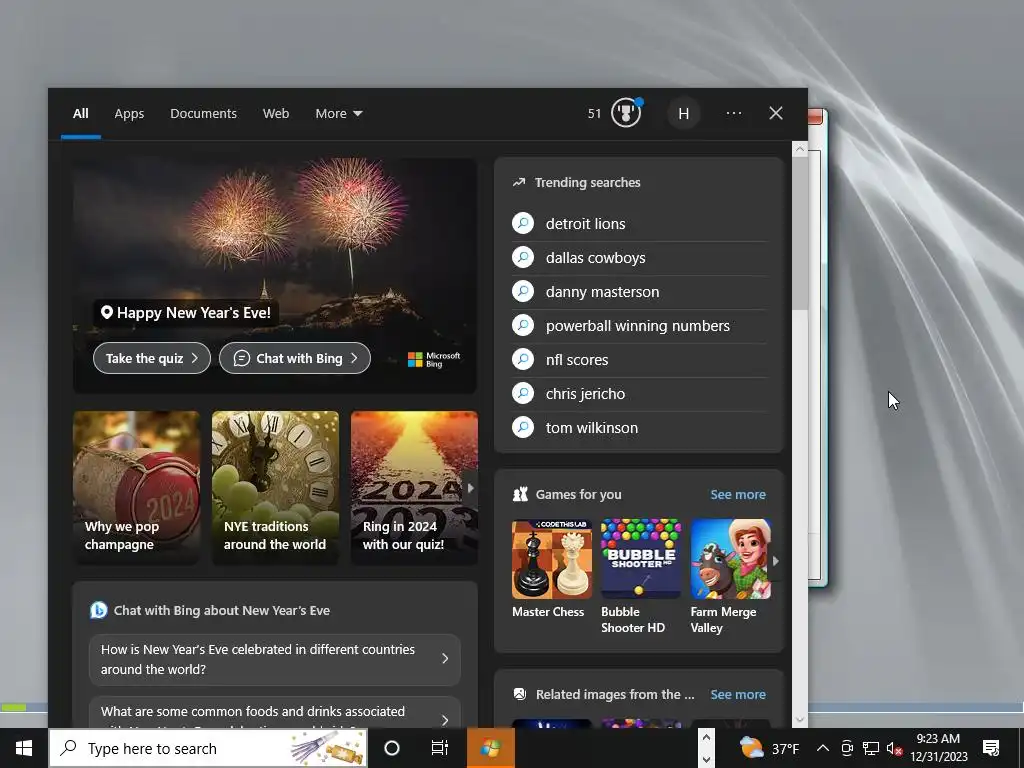
Task: Open NYE traditions around the world card
Action: (275, 487)
